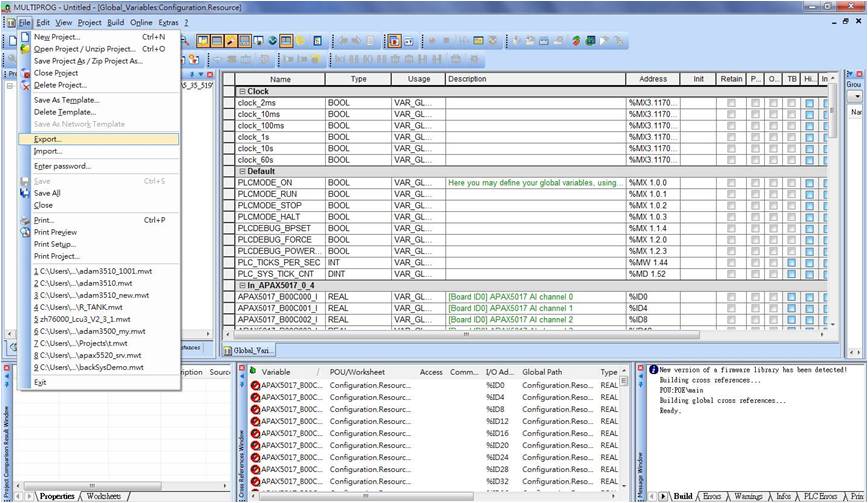This screenshot has height=503, width=868.
Task: Collapse the Default variable group
Action: coord(241,171)
